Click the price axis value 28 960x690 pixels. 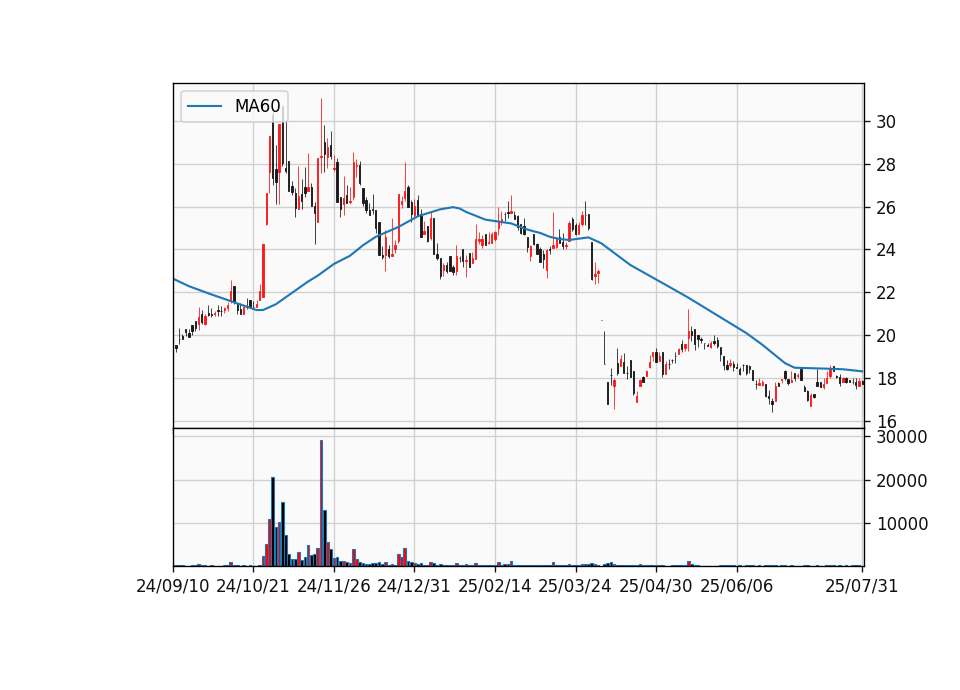coord(886,165)
